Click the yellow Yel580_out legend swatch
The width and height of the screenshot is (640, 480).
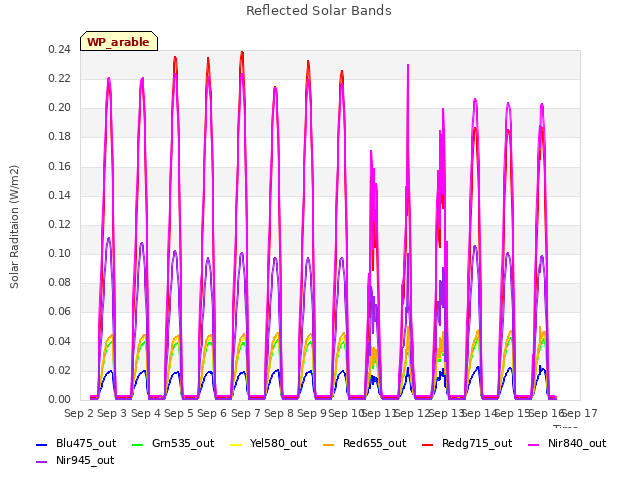(236, 444)
